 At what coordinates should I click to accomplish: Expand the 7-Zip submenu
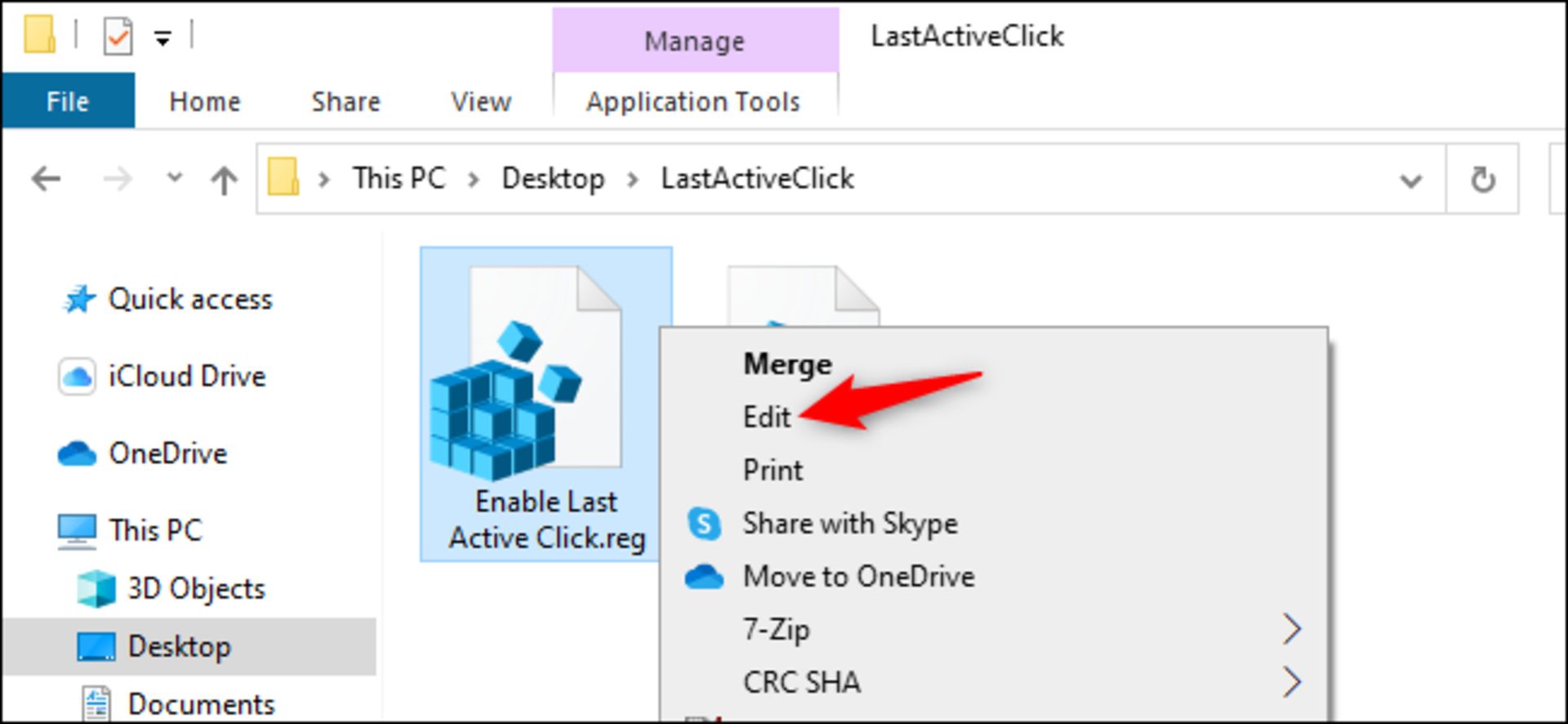pyautogui.click(x=1291, y=629)
